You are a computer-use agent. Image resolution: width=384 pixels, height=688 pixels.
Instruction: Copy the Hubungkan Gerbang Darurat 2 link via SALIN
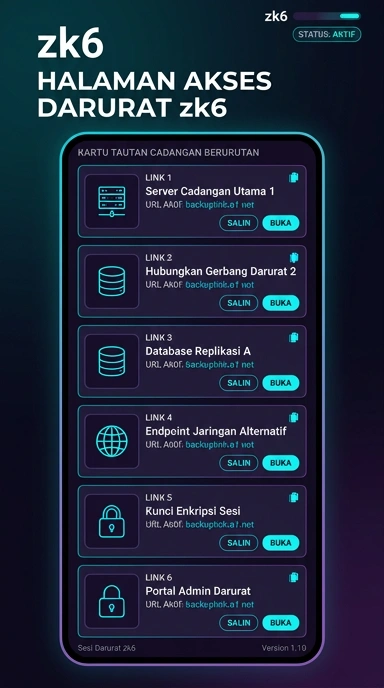239,303
